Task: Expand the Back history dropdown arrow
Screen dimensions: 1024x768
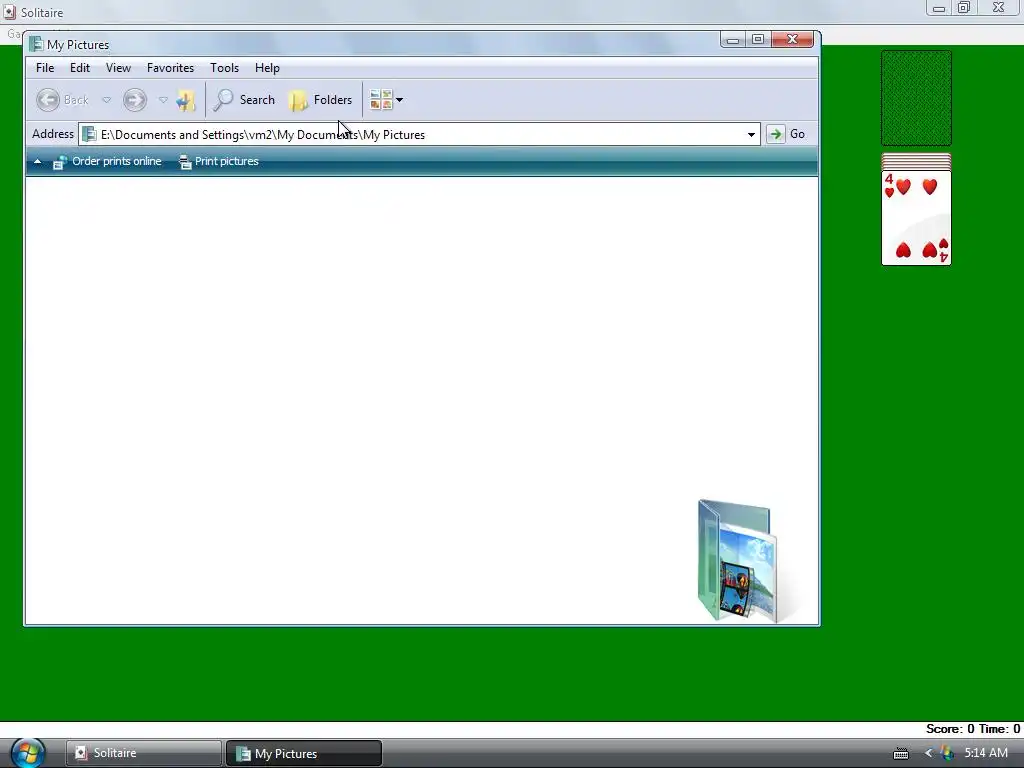Action: 106,100
